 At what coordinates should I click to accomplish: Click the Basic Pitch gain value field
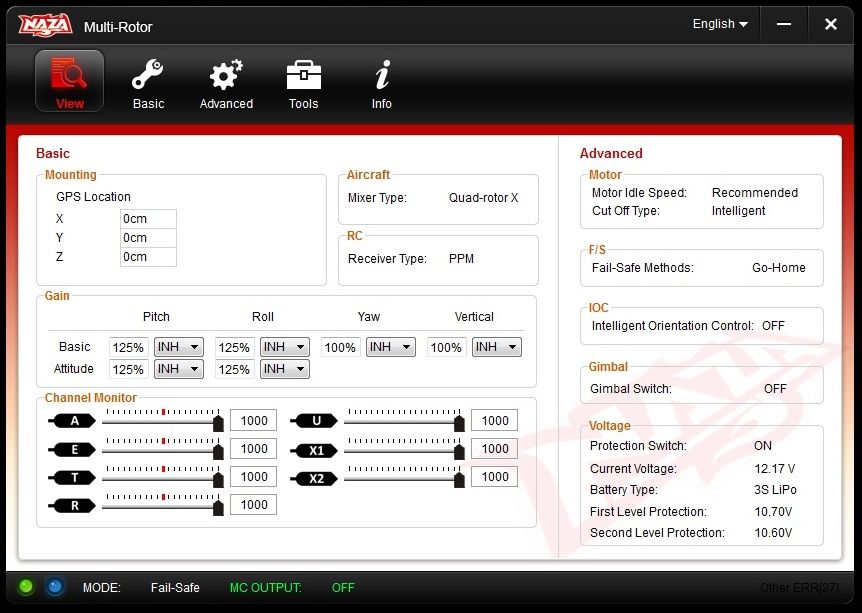pos(129,347)
